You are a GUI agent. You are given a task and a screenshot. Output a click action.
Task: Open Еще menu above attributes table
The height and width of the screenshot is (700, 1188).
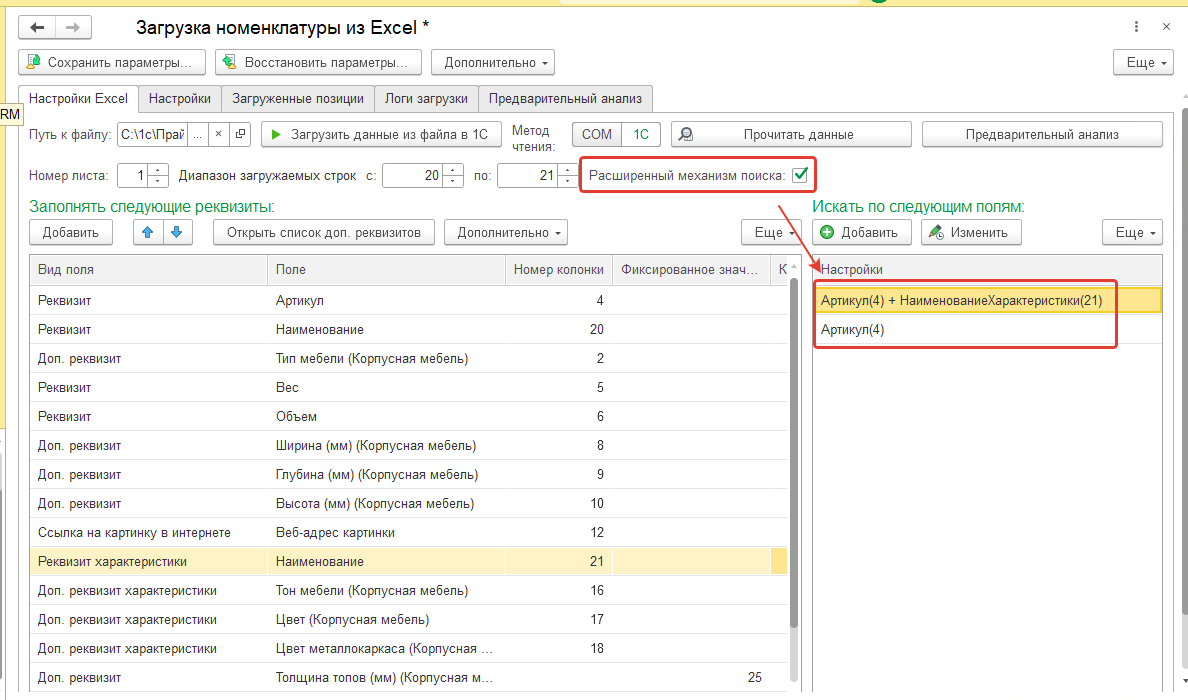pos(770,233)
